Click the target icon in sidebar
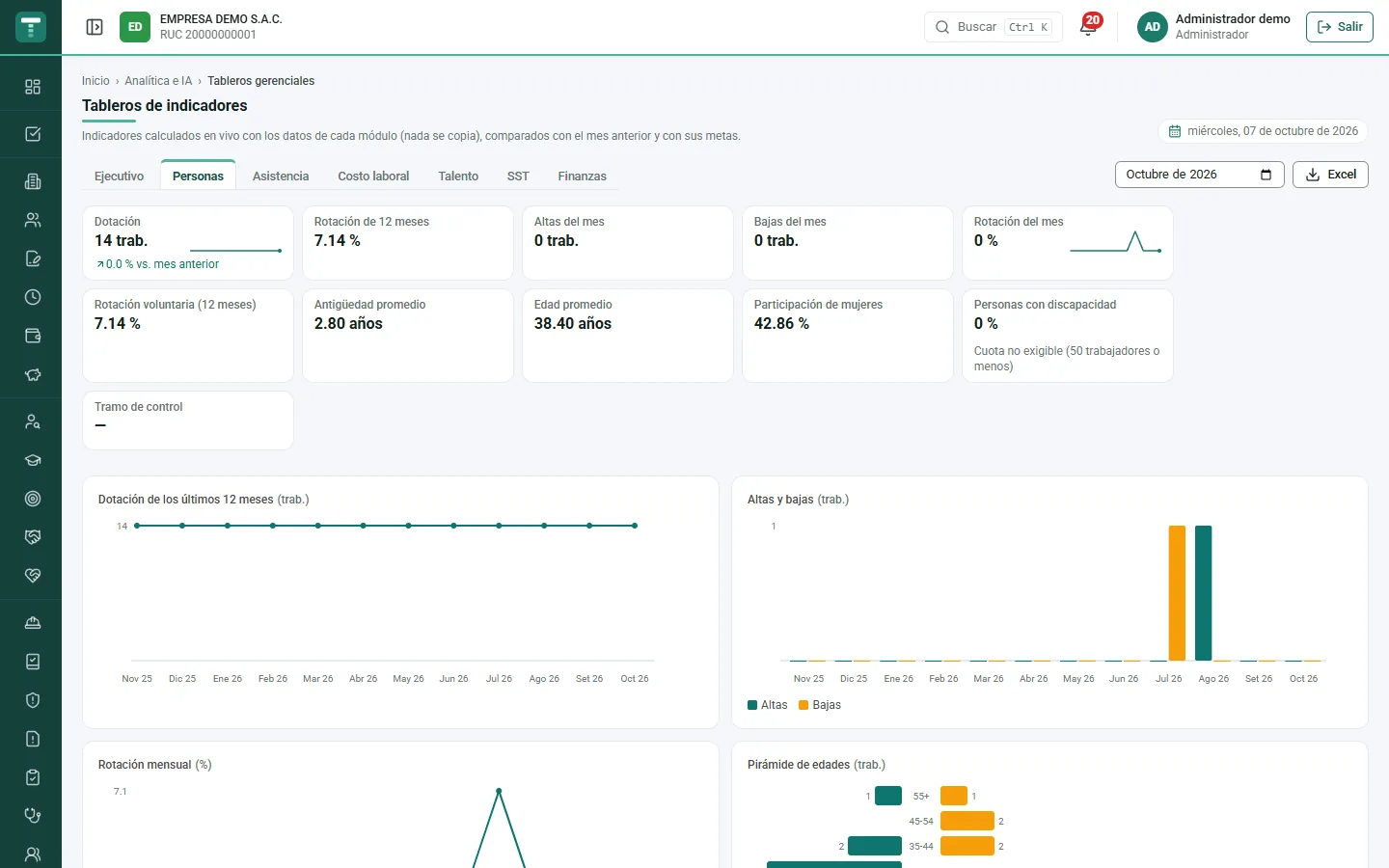The width and height of the screenshot is (1389, 868). pos(33,499)
